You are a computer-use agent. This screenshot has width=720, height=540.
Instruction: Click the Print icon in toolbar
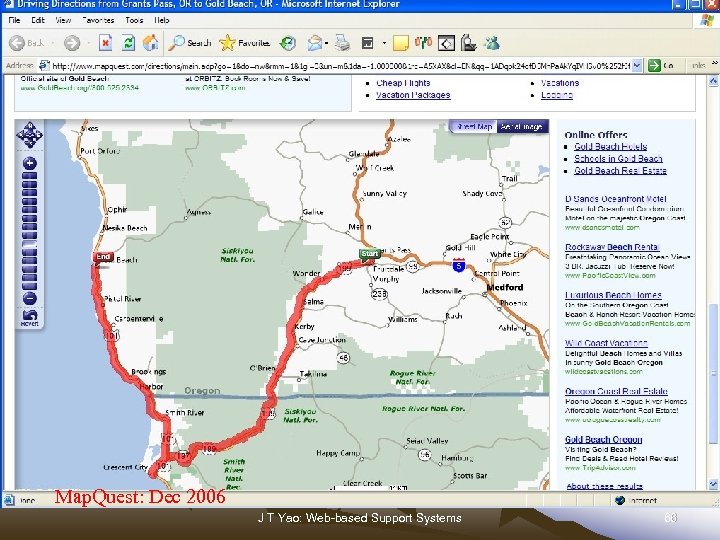click(342, 43)
